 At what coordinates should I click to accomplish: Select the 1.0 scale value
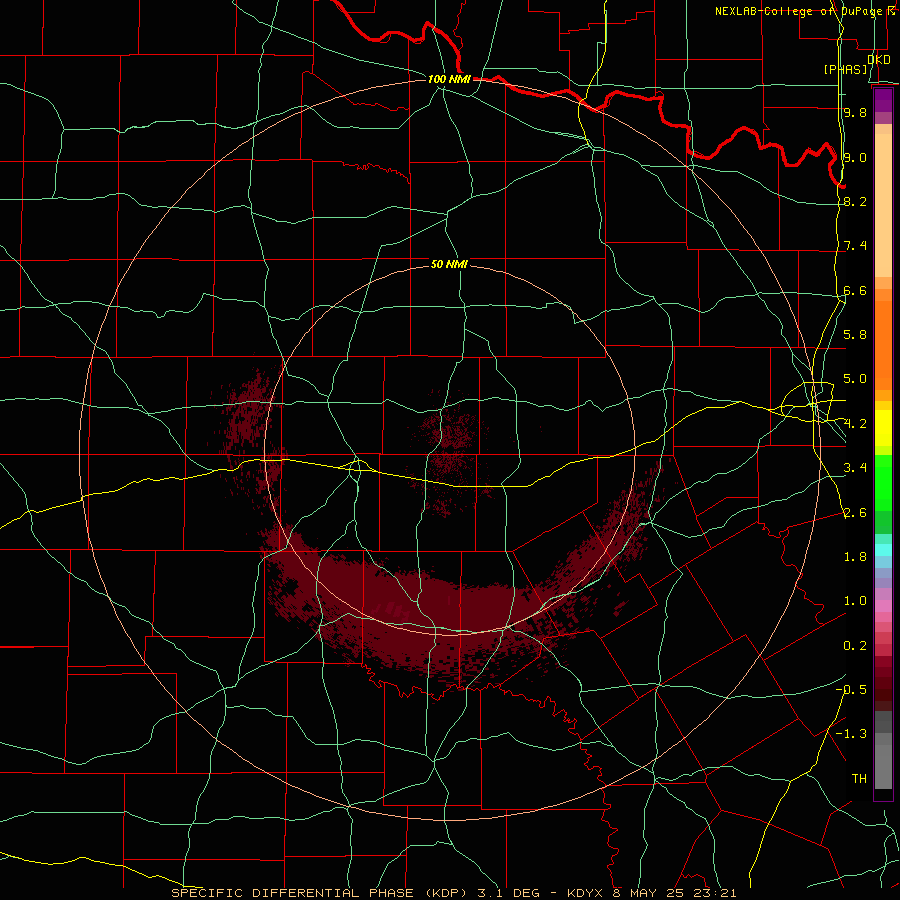point(855,601)
